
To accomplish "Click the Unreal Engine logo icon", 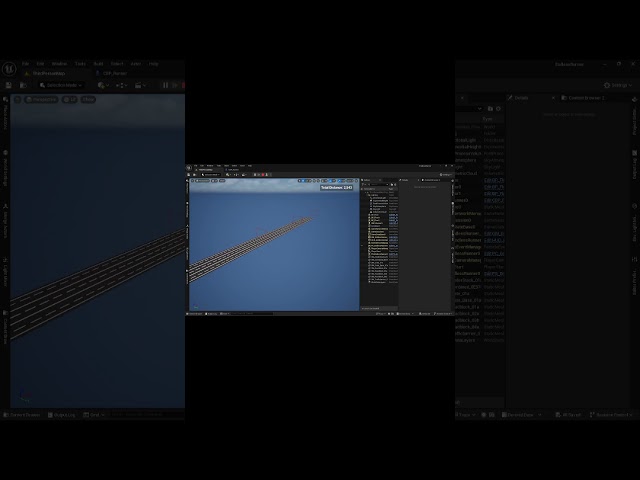I will pyautogui.click(x=9, y=68).
